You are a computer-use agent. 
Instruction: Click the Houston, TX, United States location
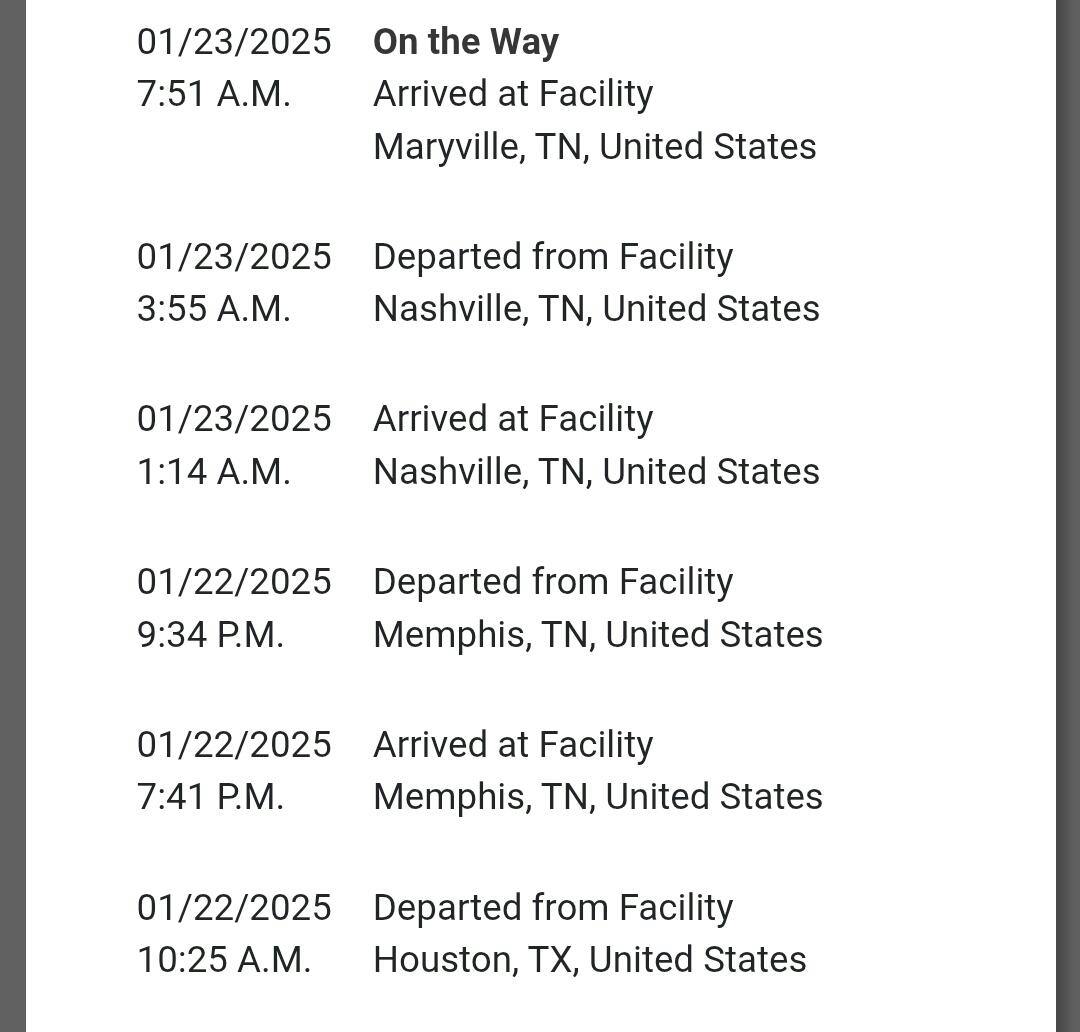589,960
